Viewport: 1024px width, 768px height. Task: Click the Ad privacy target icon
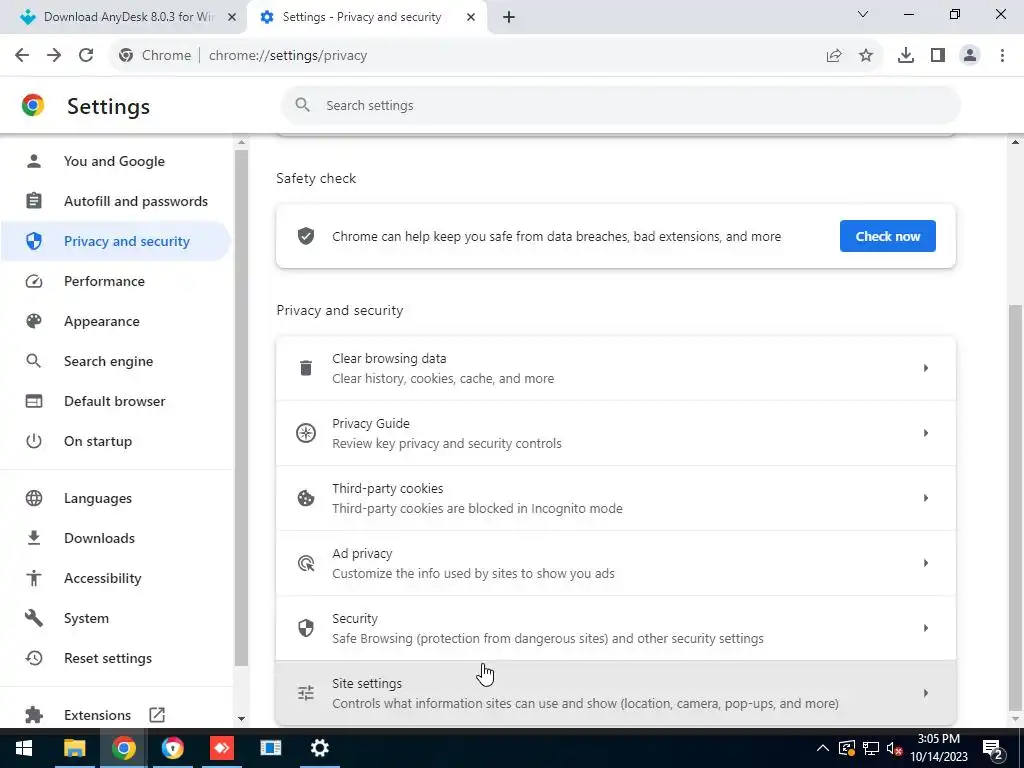tap(306, 563)
